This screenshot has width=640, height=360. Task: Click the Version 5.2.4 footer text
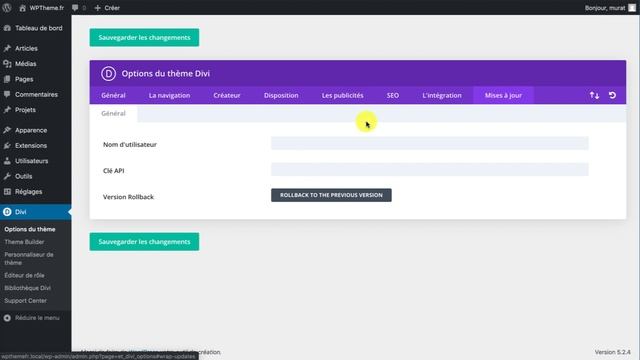pos(612,352)
